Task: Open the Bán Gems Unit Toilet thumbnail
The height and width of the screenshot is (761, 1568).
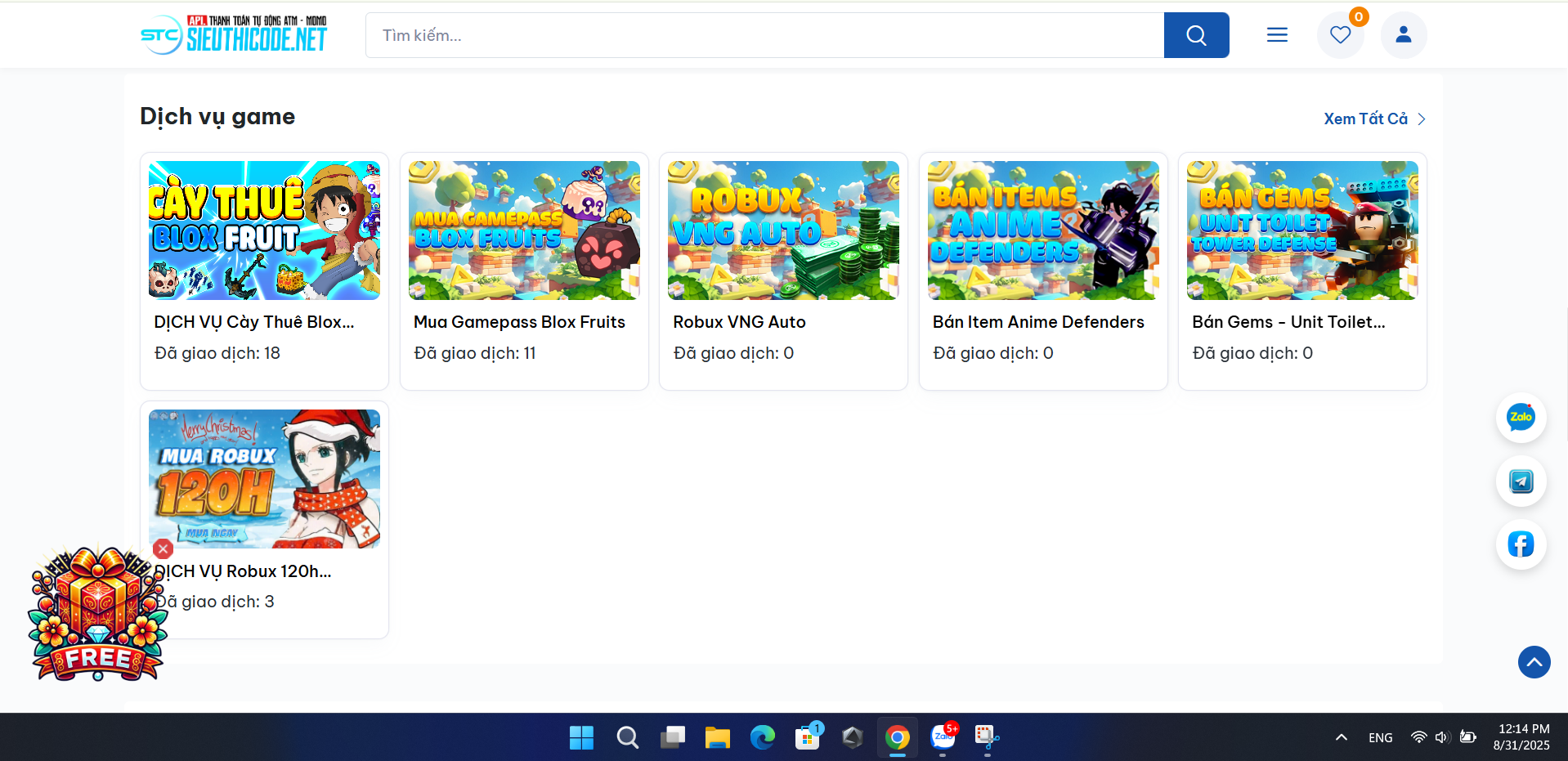Action: point(1302,231)
